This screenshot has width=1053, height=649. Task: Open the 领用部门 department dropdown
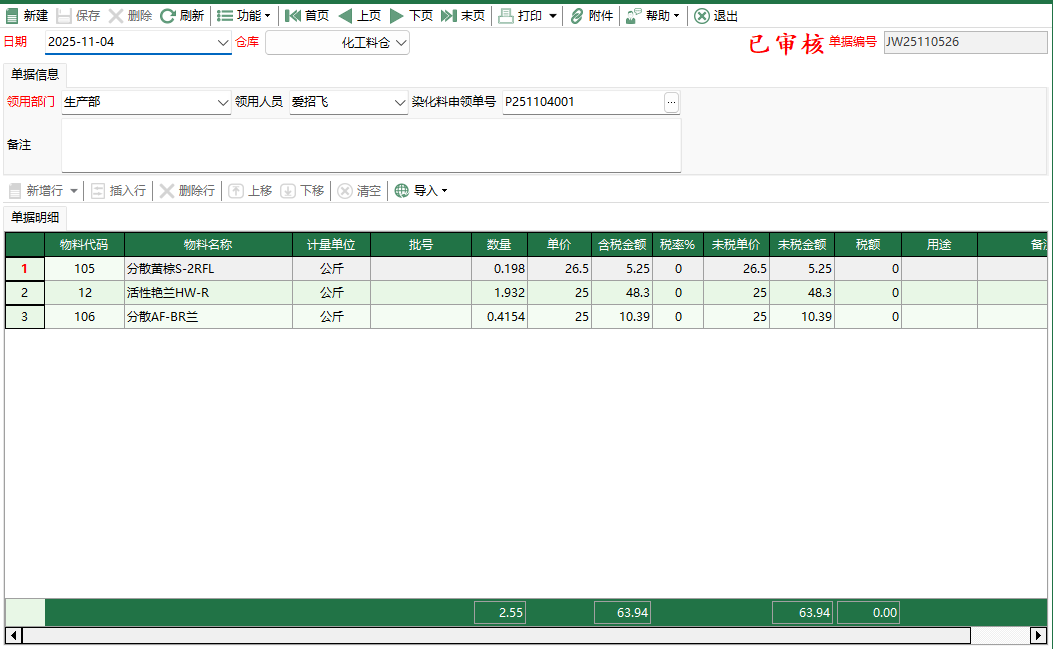pos(224,102)
